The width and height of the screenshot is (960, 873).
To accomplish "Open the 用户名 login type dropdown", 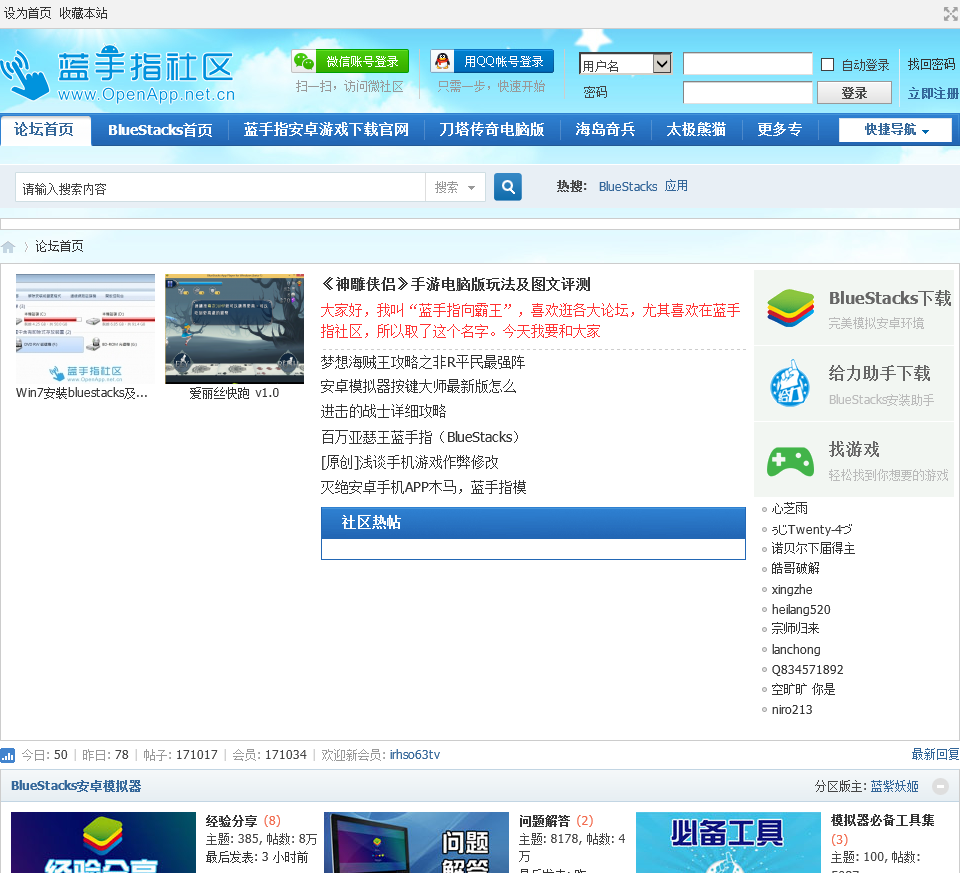I will [x=625, y=64].
